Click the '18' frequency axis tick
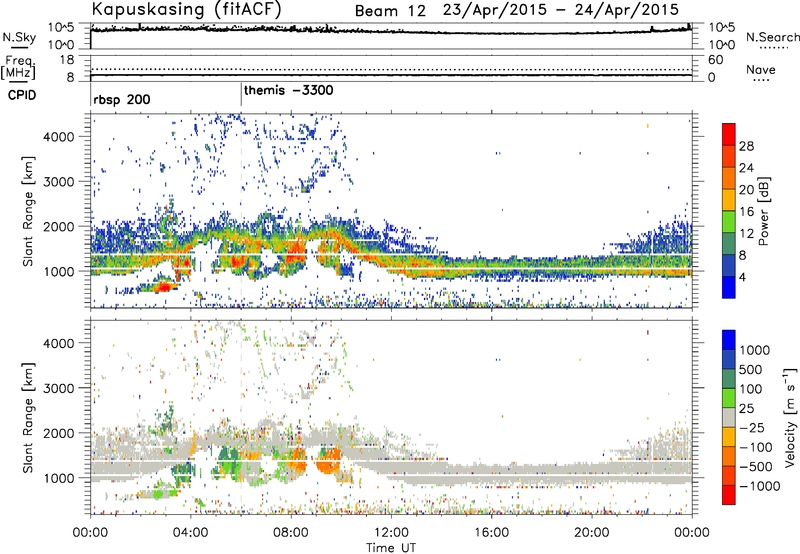 [x=67, y=60]
